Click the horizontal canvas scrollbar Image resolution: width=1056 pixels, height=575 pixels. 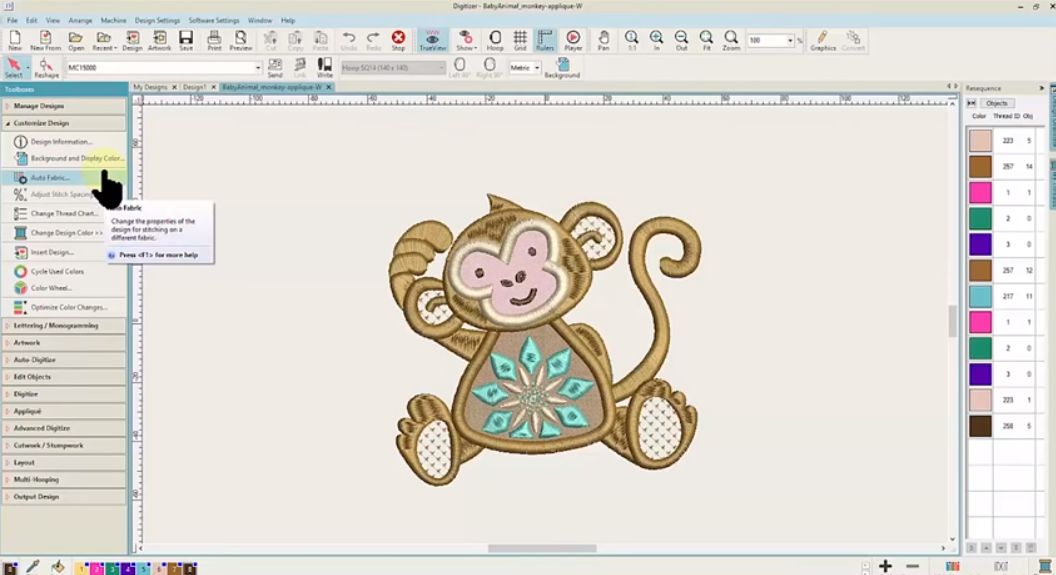[x=542, y=548]
